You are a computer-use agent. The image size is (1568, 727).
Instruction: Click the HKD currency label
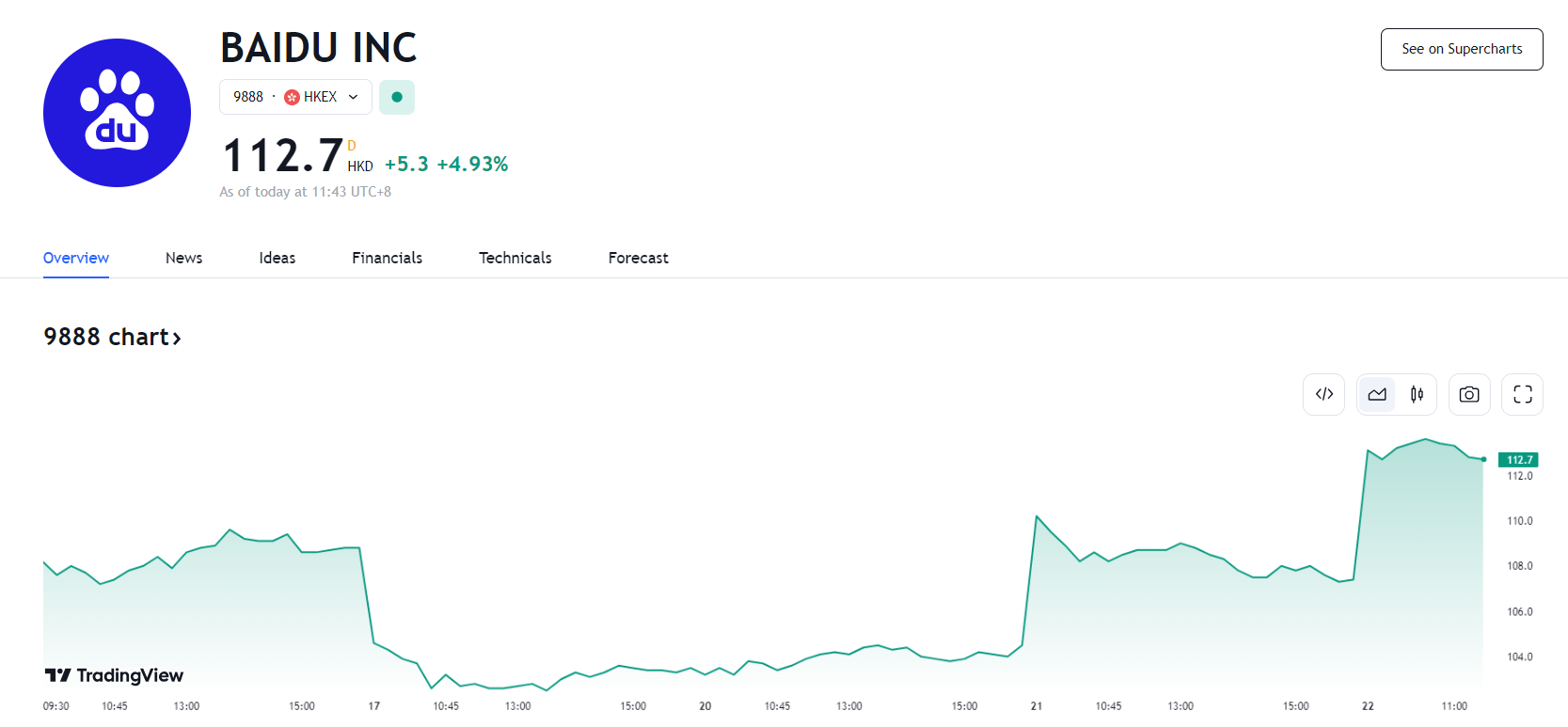[360, 166]
